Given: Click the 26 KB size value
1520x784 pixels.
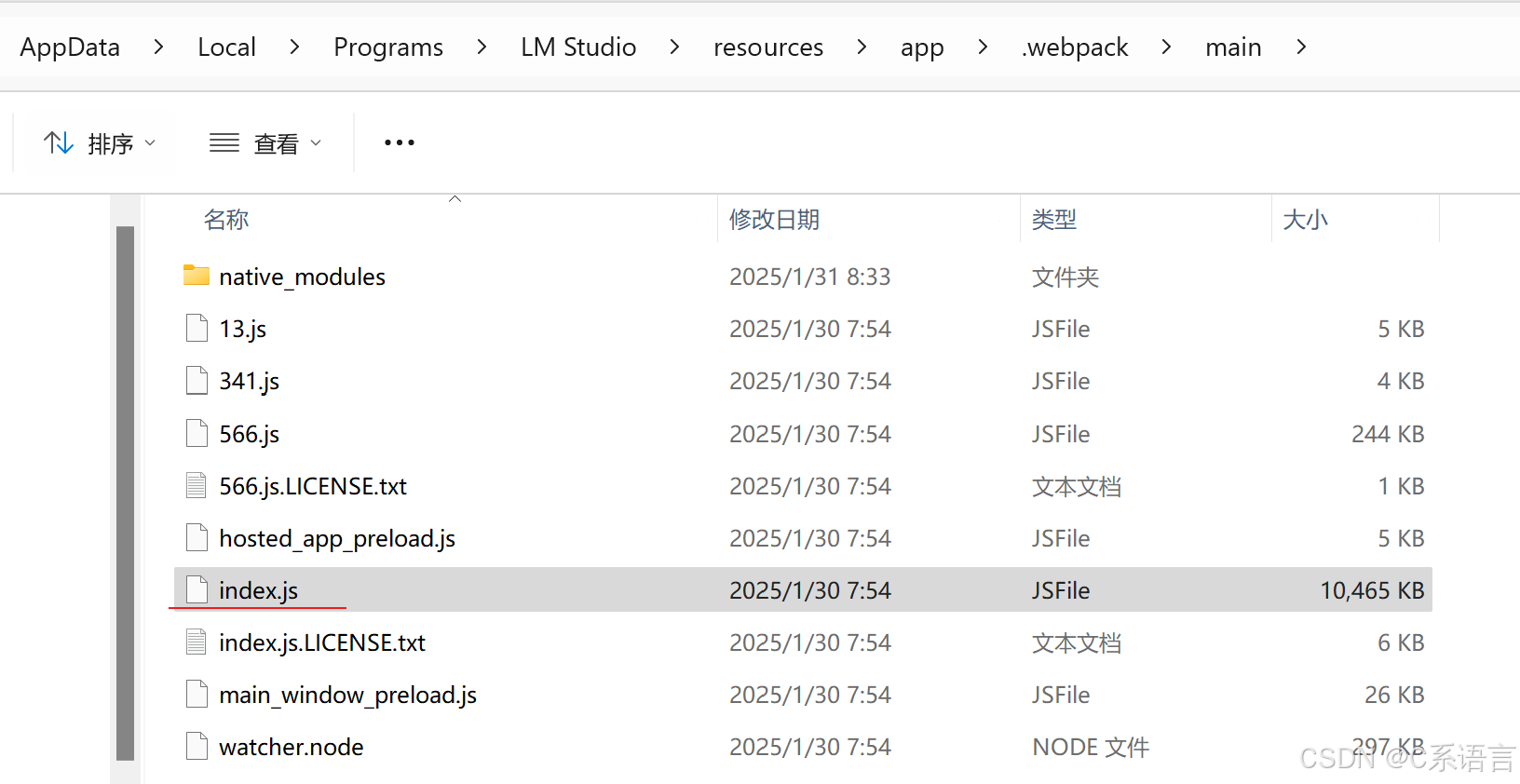Looking at the screenshot, I should point(1394,695).
